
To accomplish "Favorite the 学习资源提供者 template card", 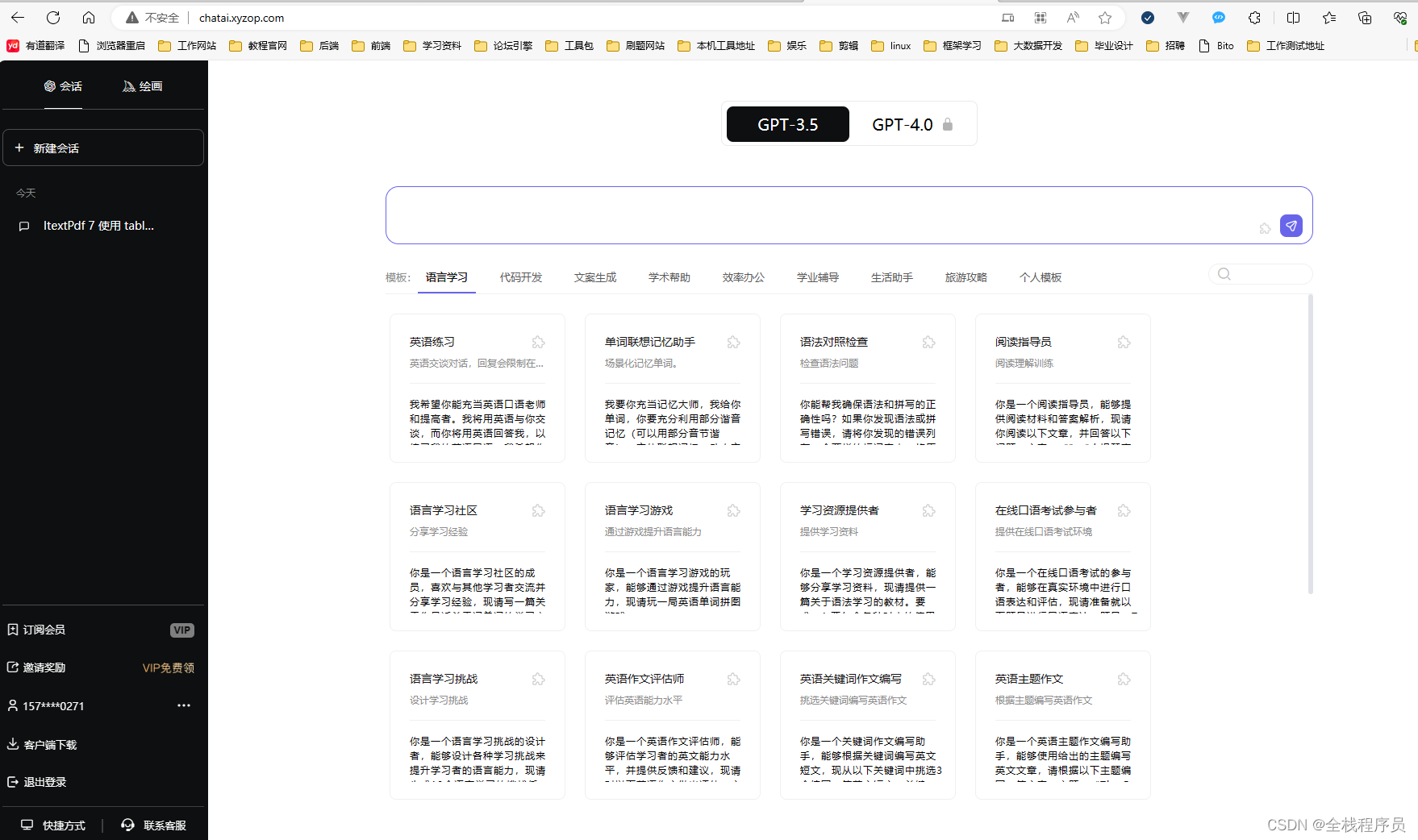I will pyautogui.click(x=928, y=511).
